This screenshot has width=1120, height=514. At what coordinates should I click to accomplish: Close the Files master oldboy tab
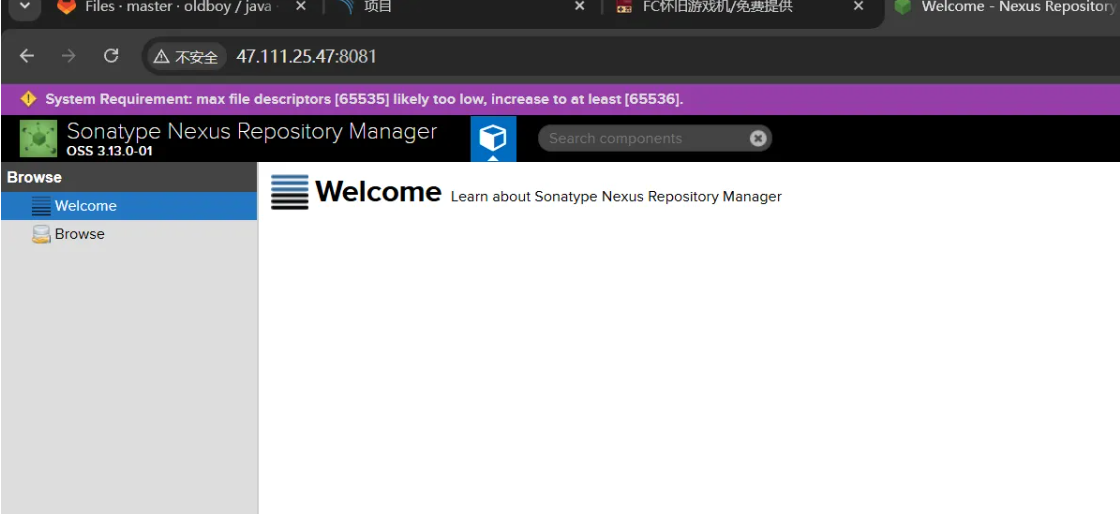pos(301,6)
